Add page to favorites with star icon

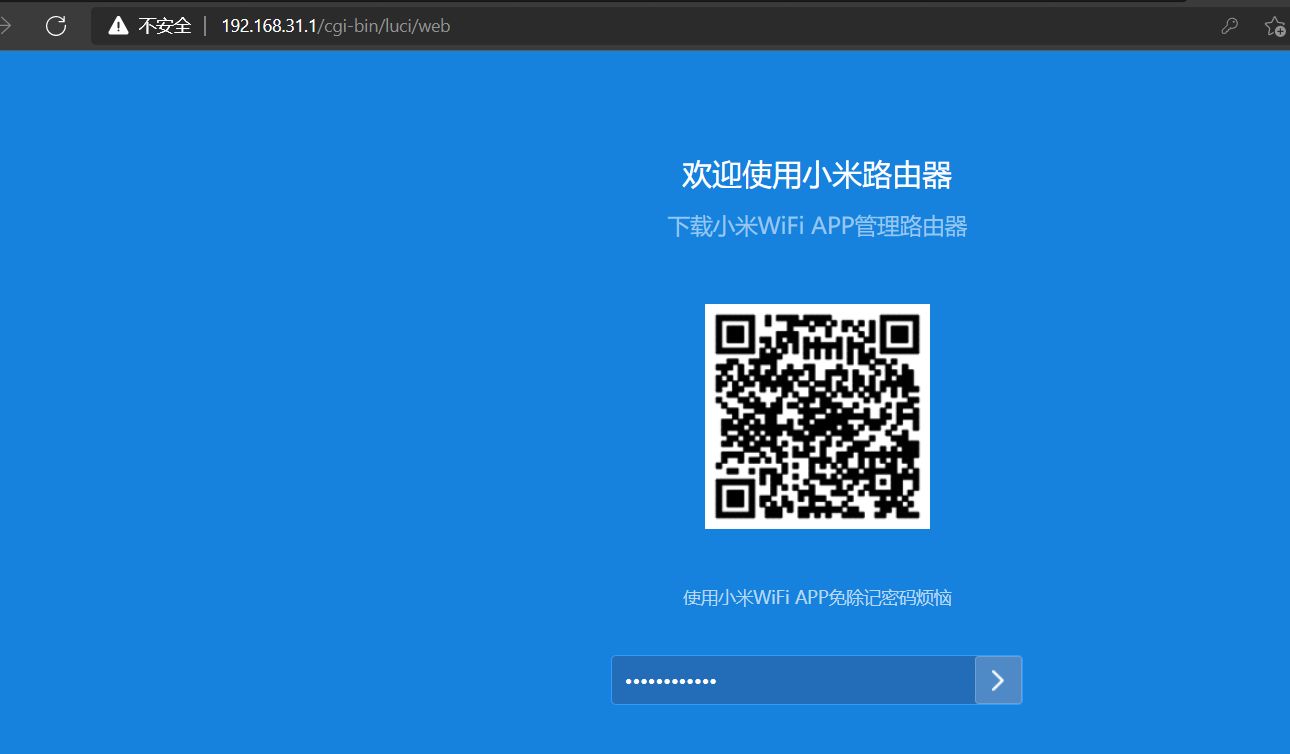point(1275,26)
